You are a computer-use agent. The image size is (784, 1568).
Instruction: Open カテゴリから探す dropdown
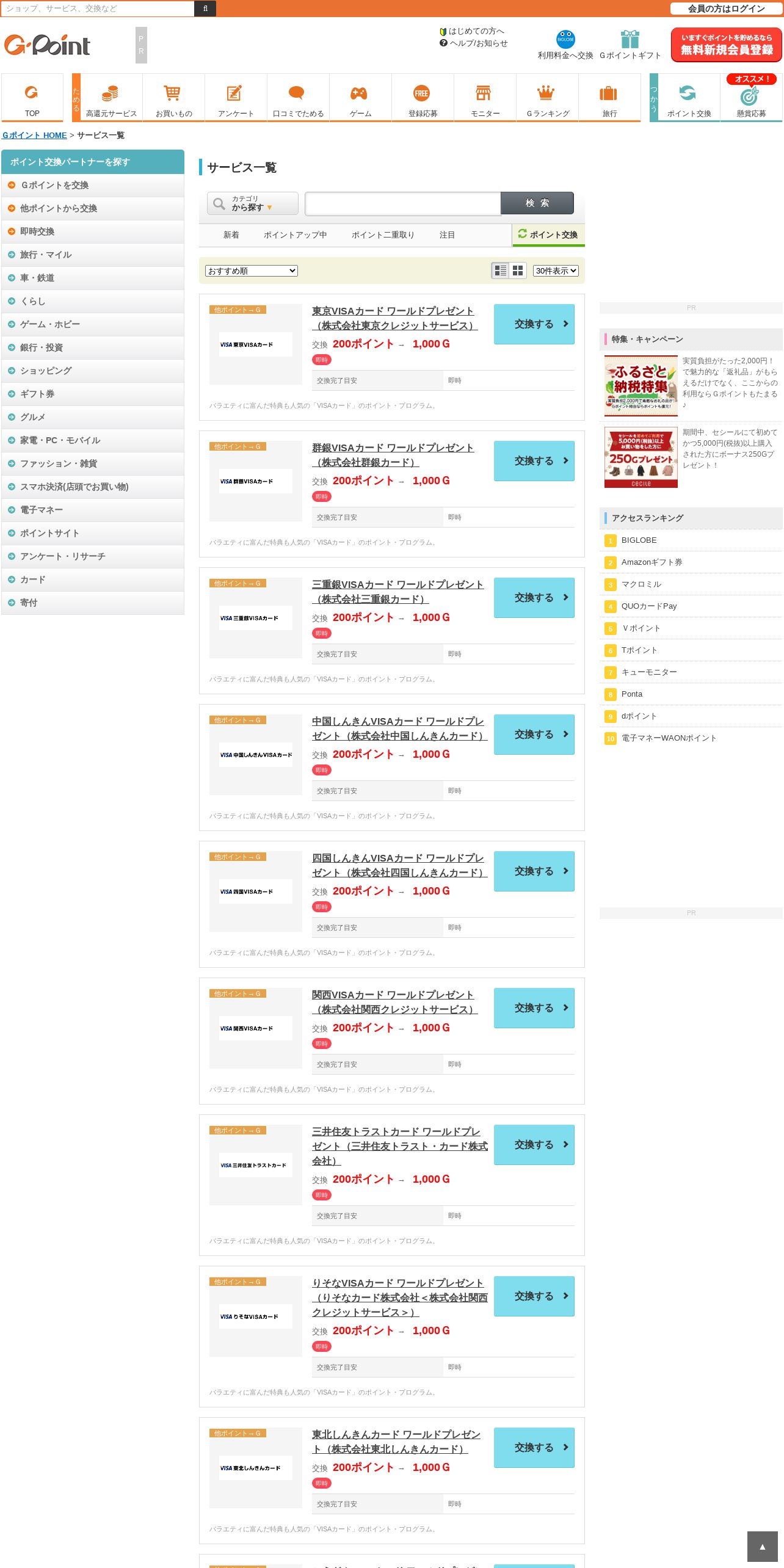click(x=253, y=203)
